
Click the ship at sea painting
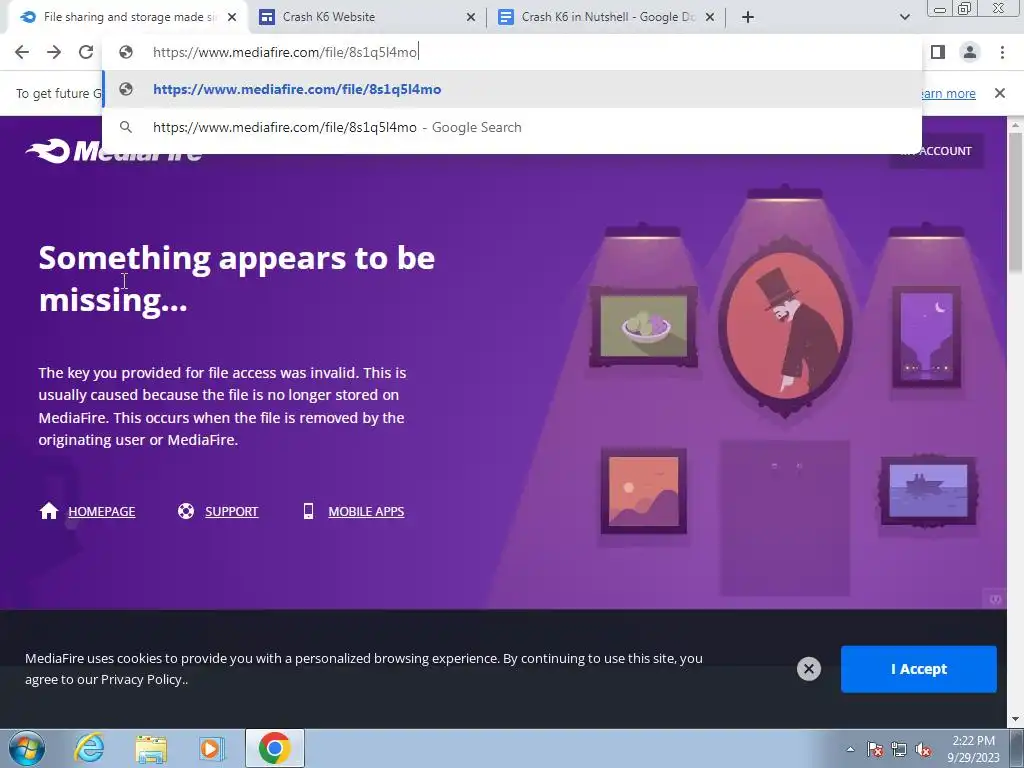pyautogui.click(x=928, y=491)
